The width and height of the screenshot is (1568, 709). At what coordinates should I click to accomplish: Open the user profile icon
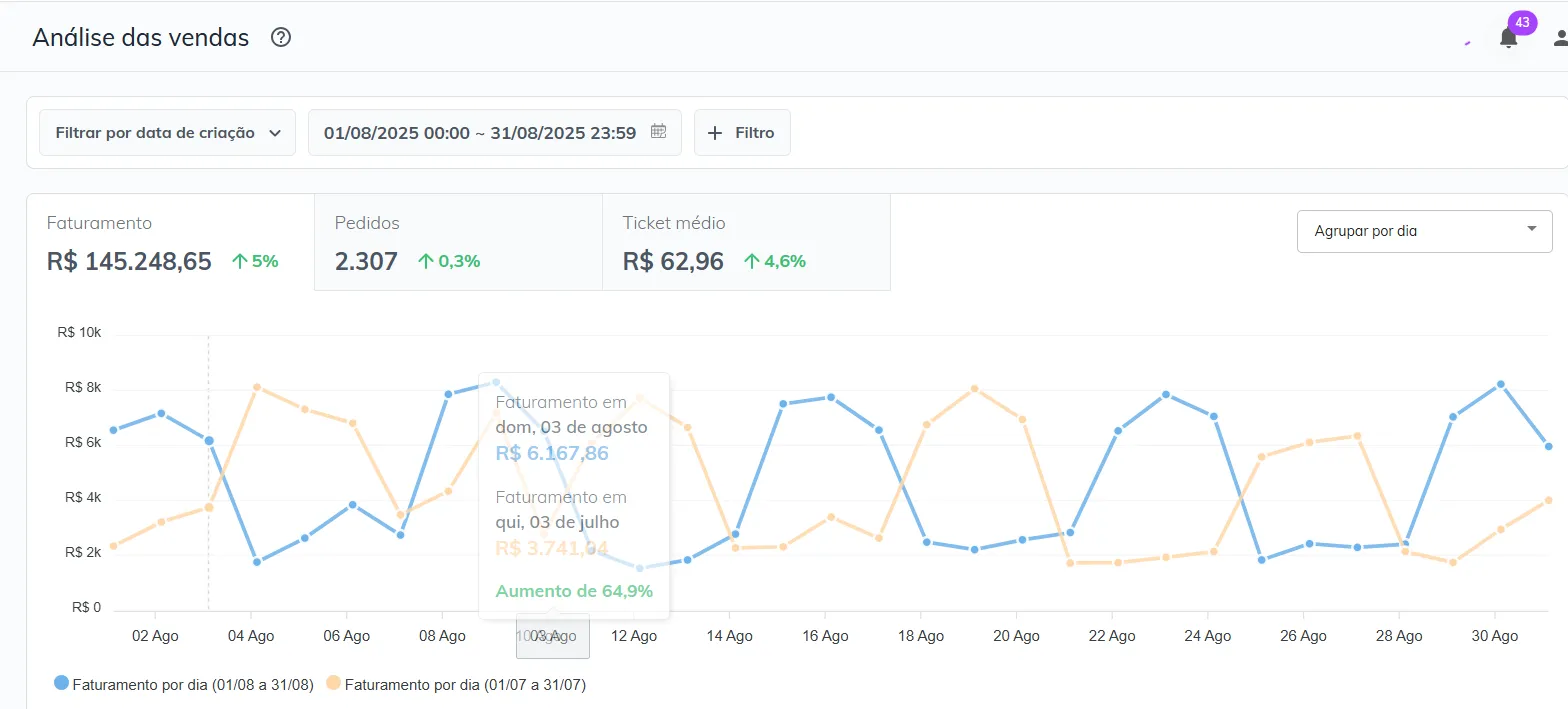[x=1559, y=38]
